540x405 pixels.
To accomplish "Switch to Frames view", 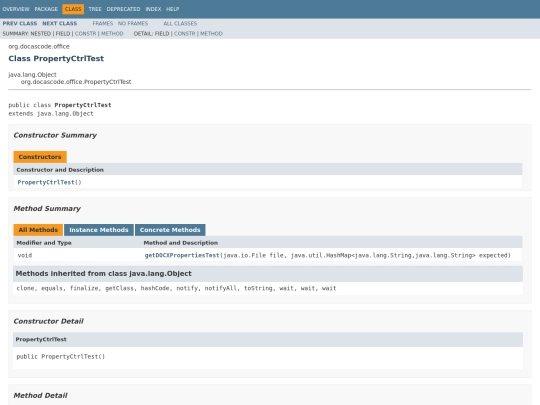I will coord(103,23).
